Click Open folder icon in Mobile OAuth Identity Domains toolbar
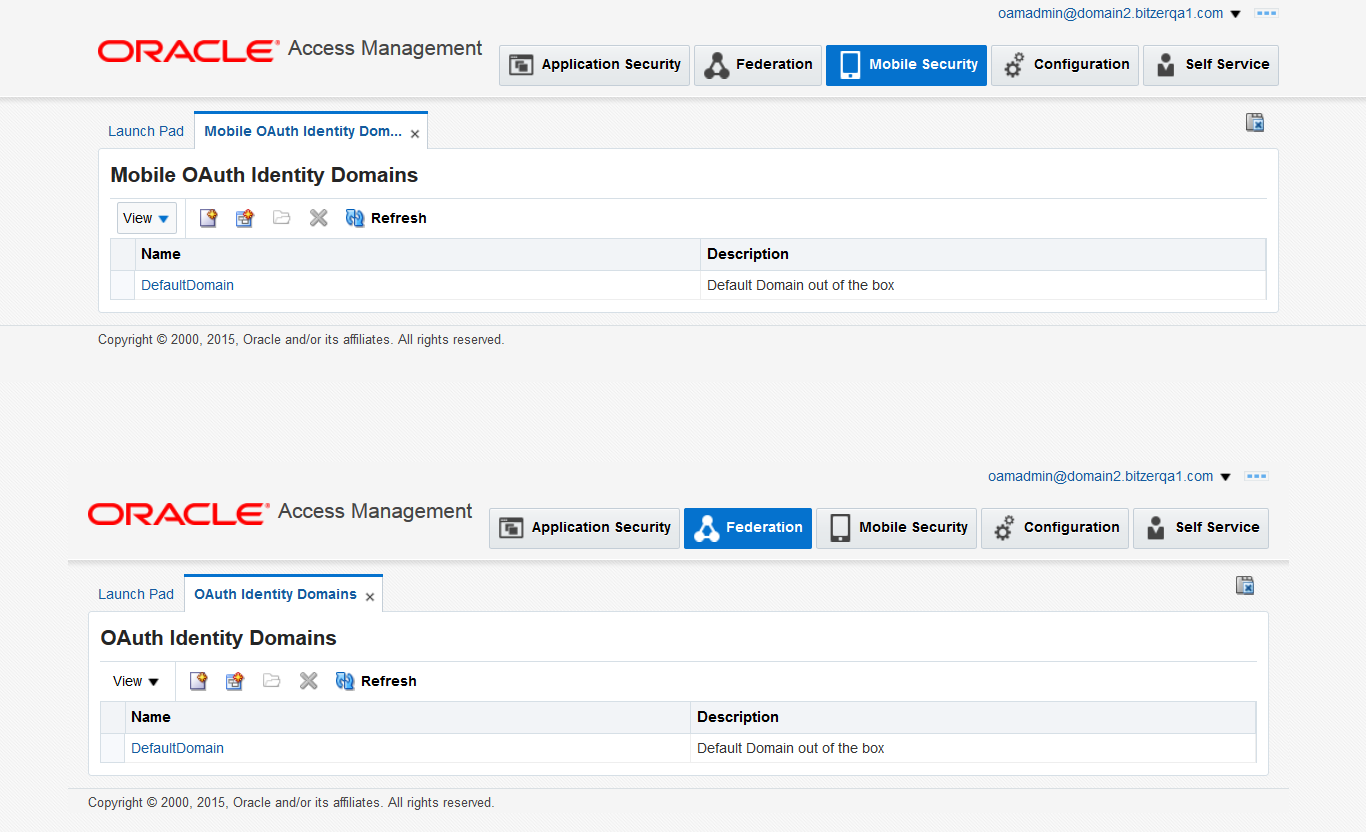Screen dimensions: 1366x832 (282, 218)
